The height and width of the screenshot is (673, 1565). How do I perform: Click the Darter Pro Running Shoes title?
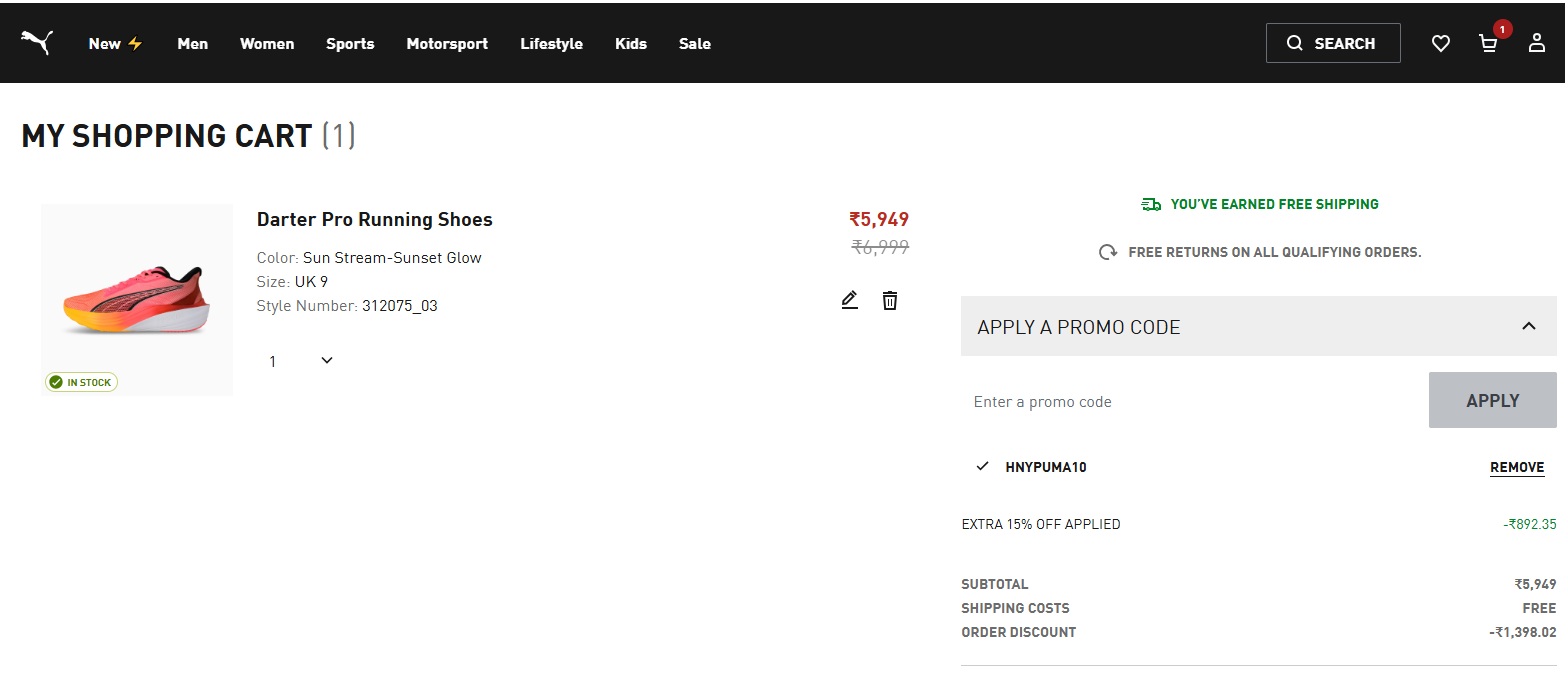[374, 220]
